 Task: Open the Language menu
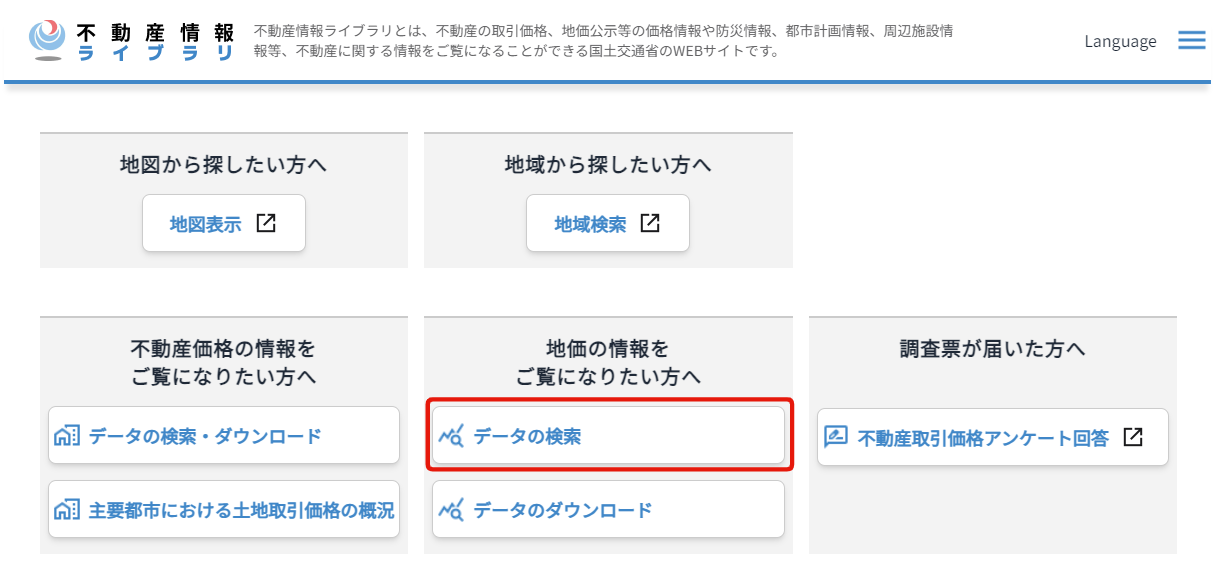tap(1120, 41)
